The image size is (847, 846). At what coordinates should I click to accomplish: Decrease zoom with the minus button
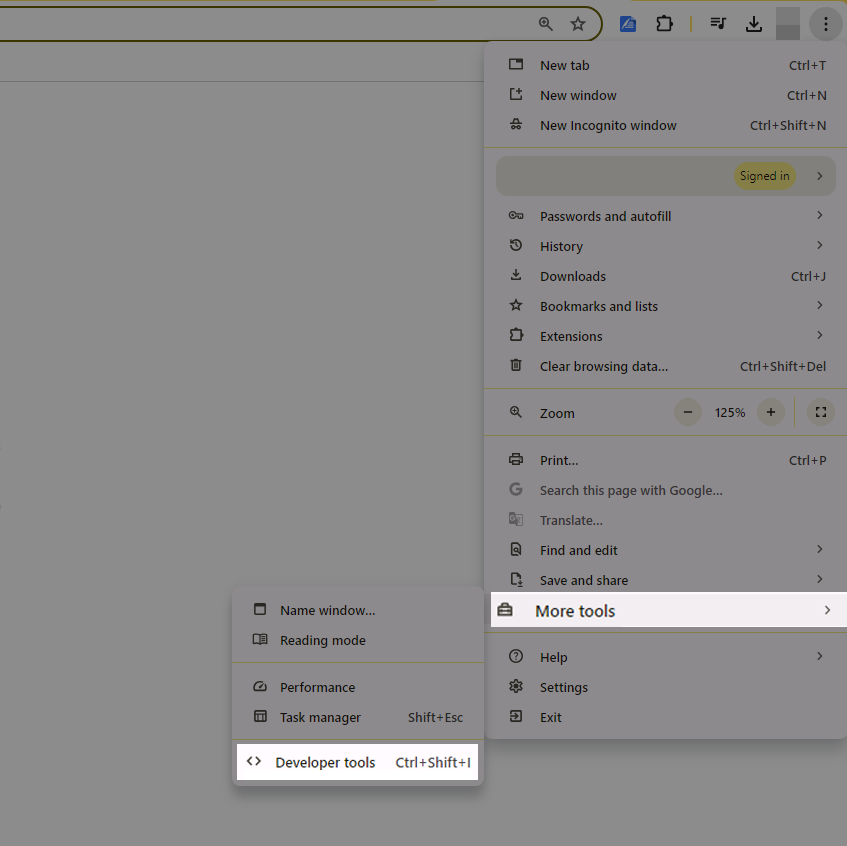tap(688, 413)
